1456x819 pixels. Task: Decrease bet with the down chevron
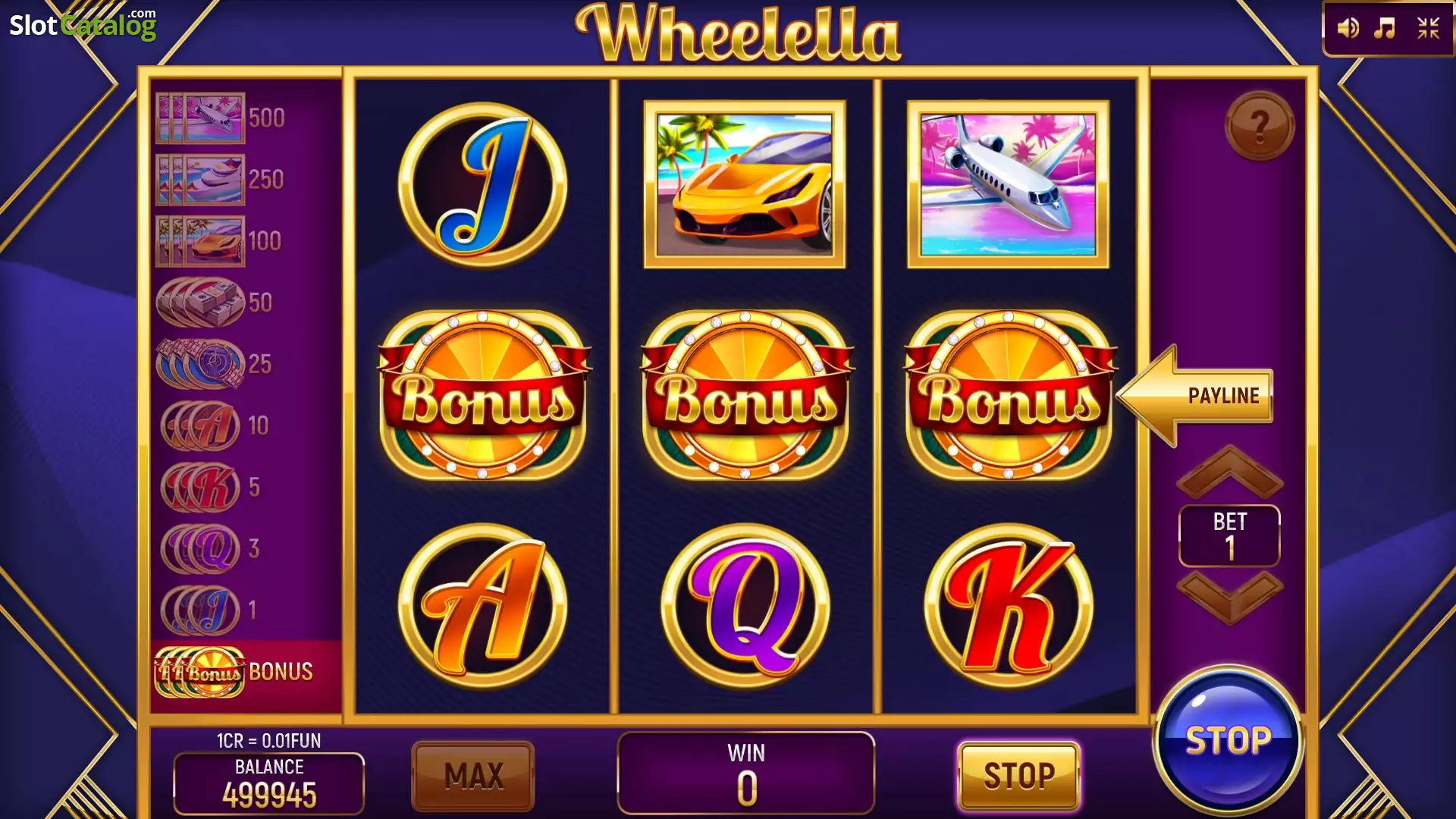[x=1229, y=597]
